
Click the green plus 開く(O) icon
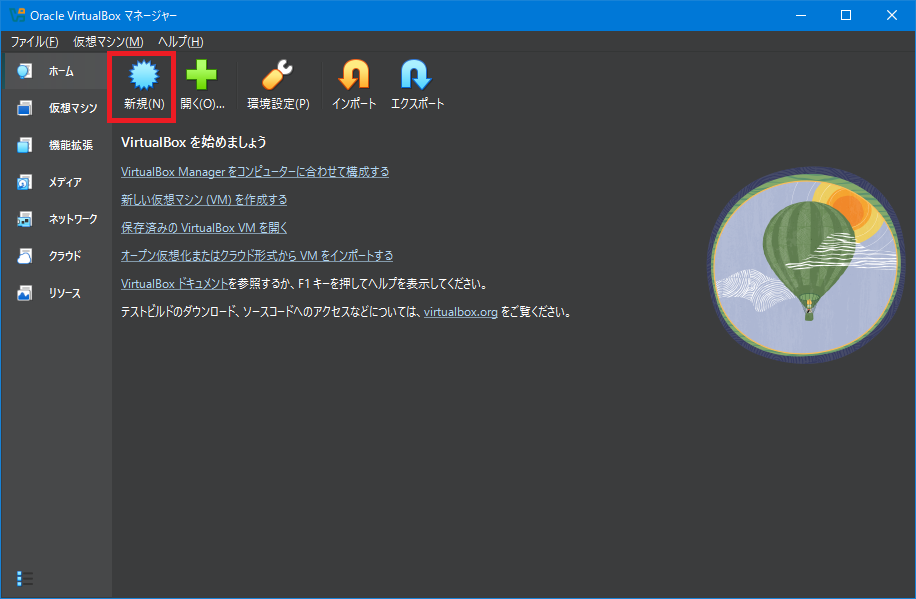(x=202, y=75)
